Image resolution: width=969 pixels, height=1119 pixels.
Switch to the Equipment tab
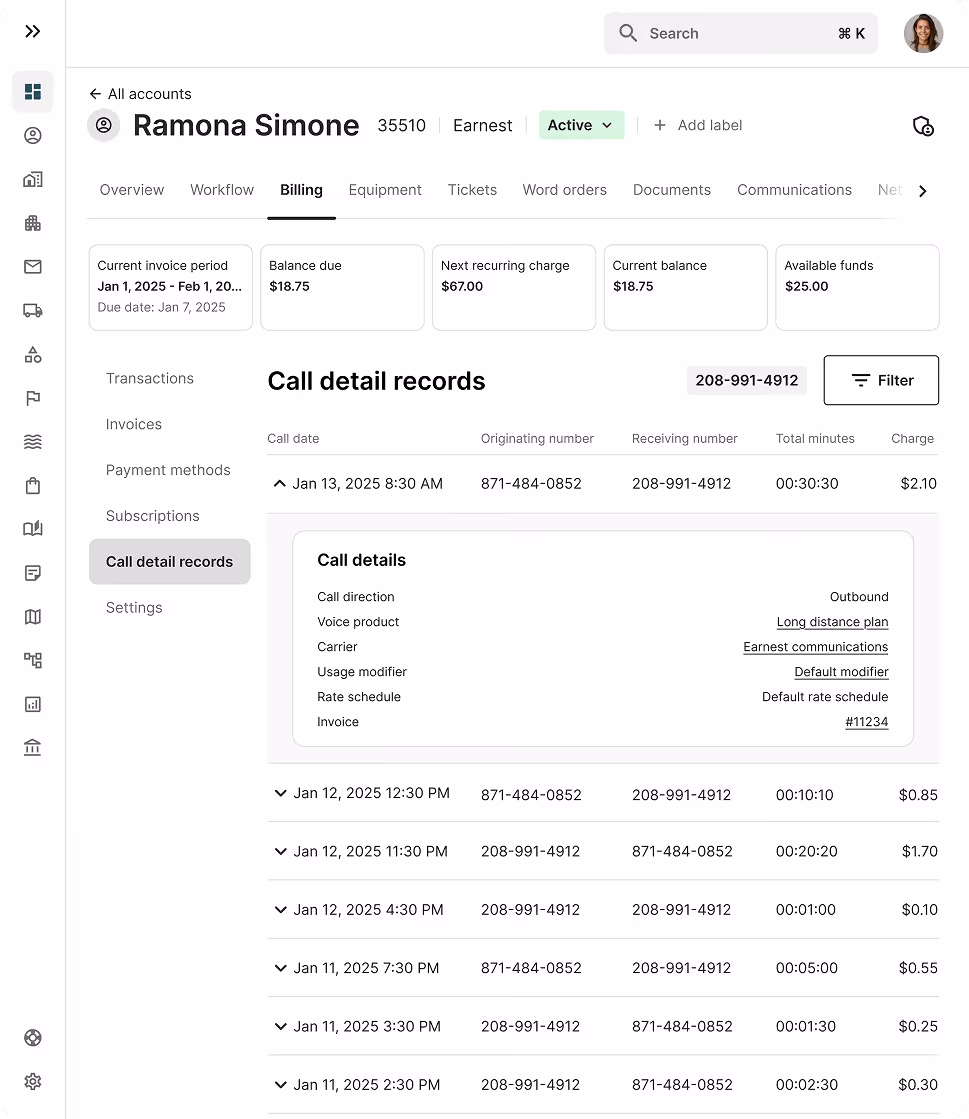[385, 190]
